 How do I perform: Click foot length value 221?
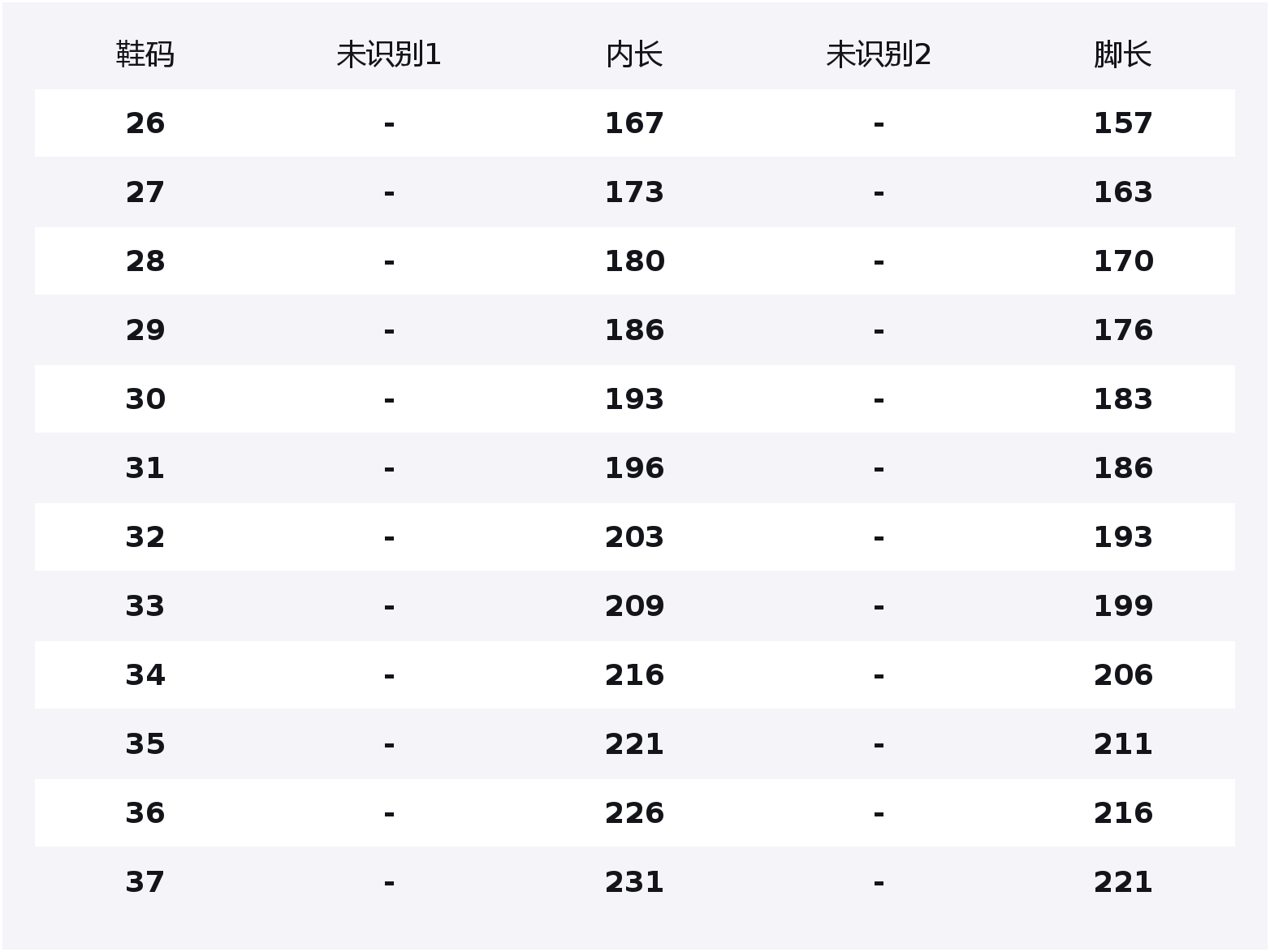[x=1123, y=882]
